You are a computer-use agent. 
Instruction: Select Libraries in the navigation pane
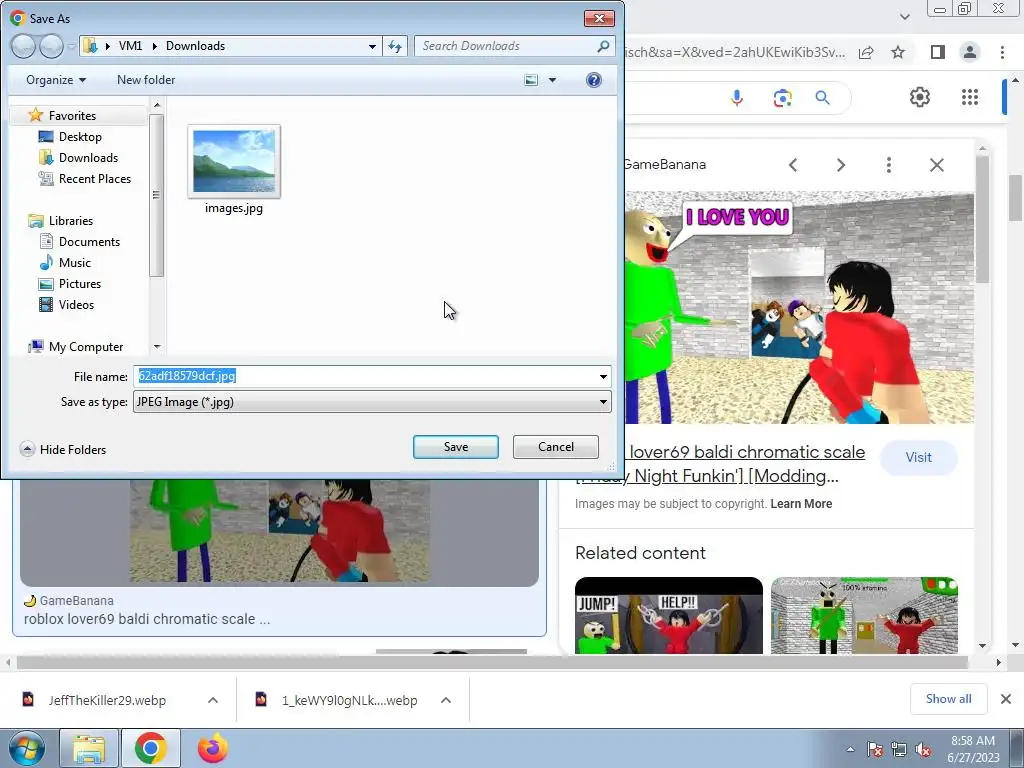(x=71, y=221)
